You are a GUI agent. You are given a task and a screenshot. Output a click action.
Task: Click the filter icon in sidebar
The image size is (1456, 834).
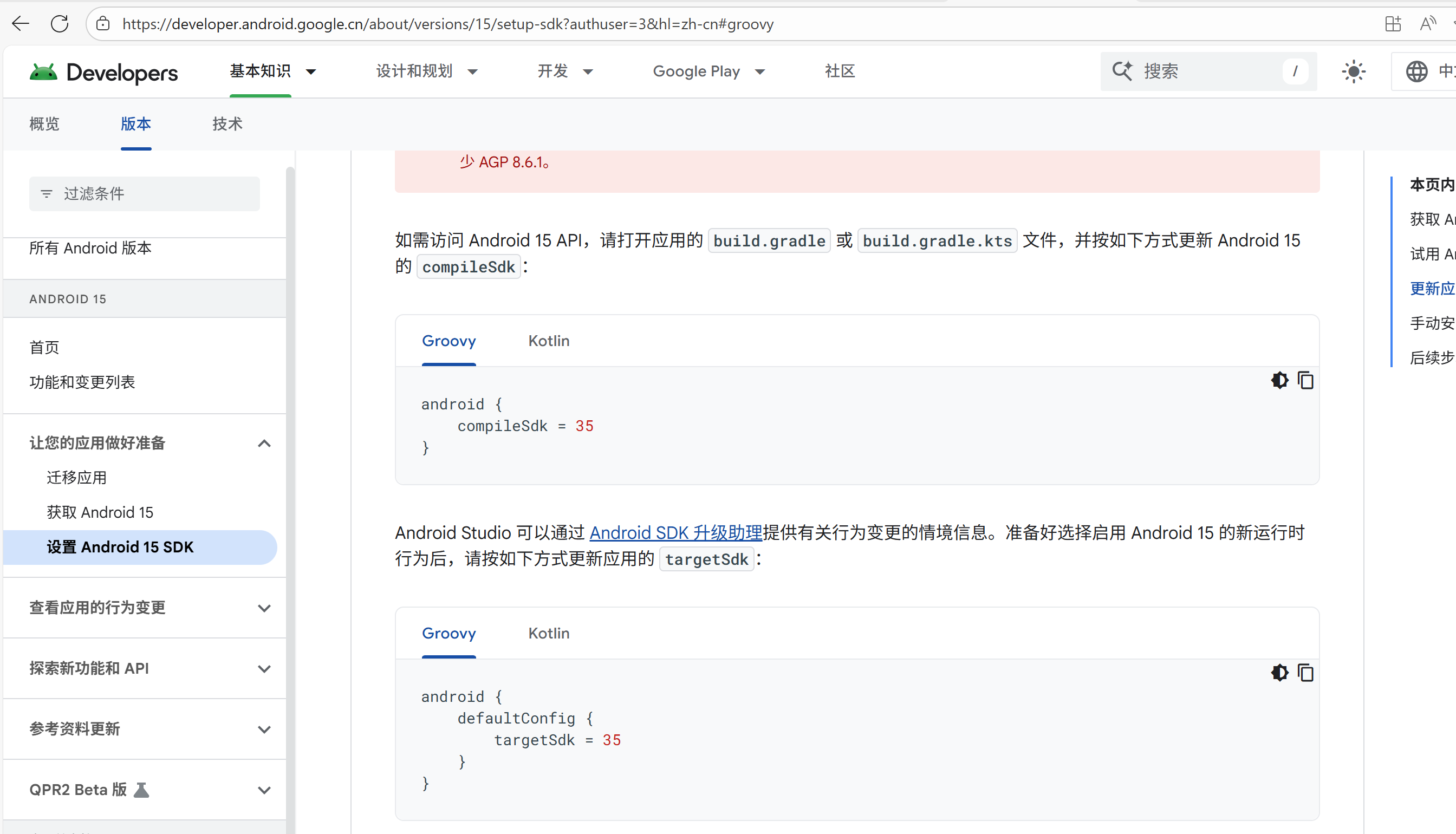point(47,194)
